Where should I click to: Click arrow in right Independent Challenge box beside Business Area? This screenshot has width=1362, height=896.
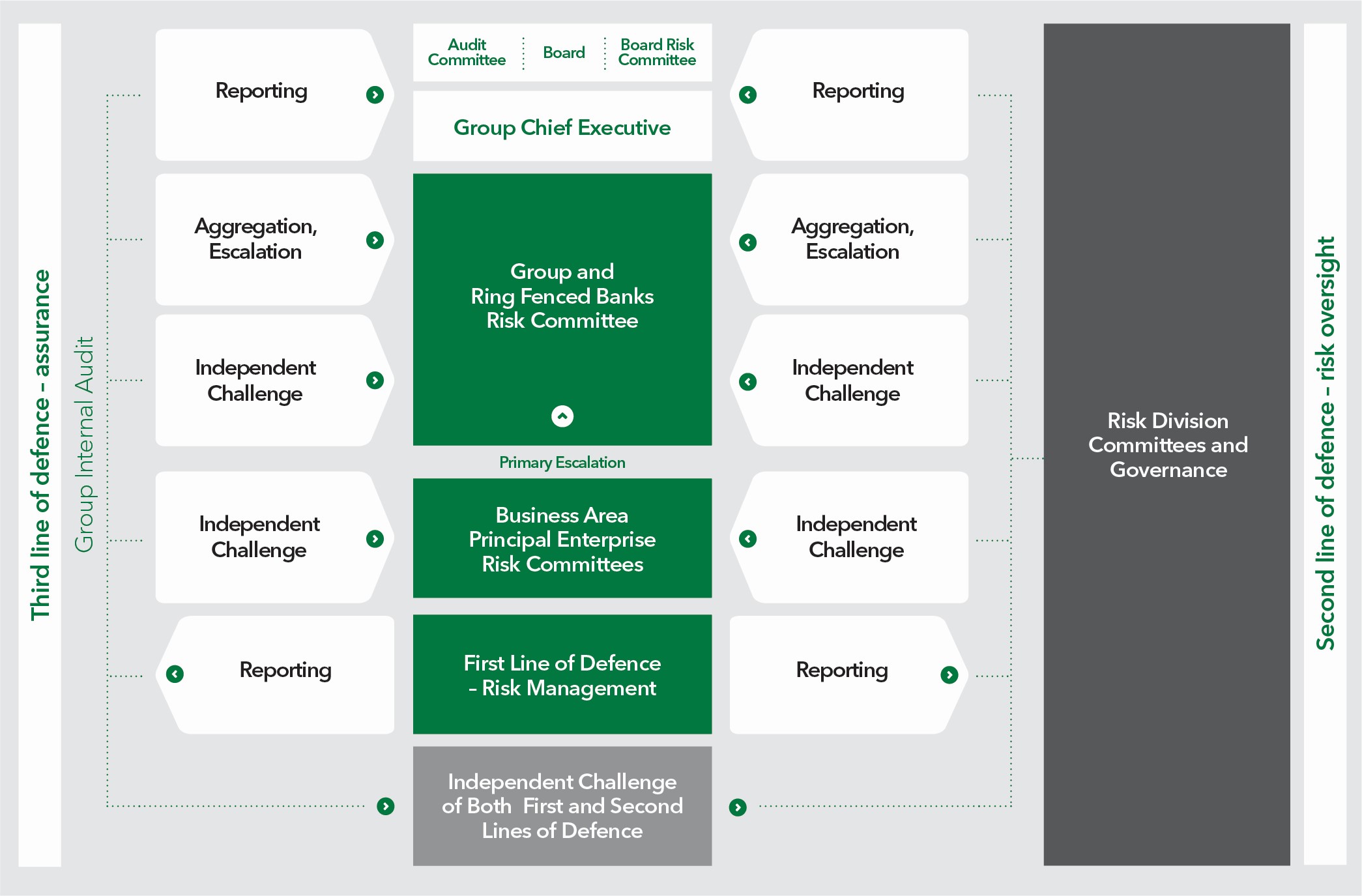747,539
